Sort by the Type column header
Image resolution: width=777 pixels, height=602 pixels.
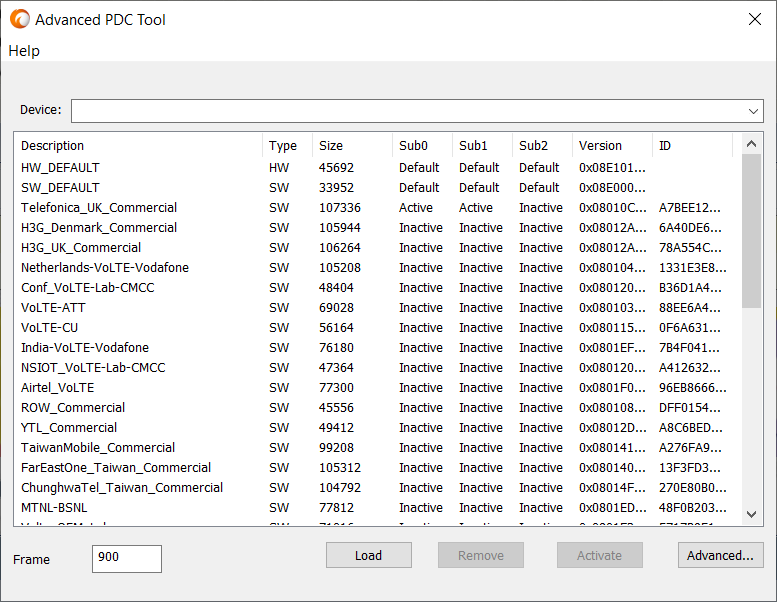tap(287, 146)
